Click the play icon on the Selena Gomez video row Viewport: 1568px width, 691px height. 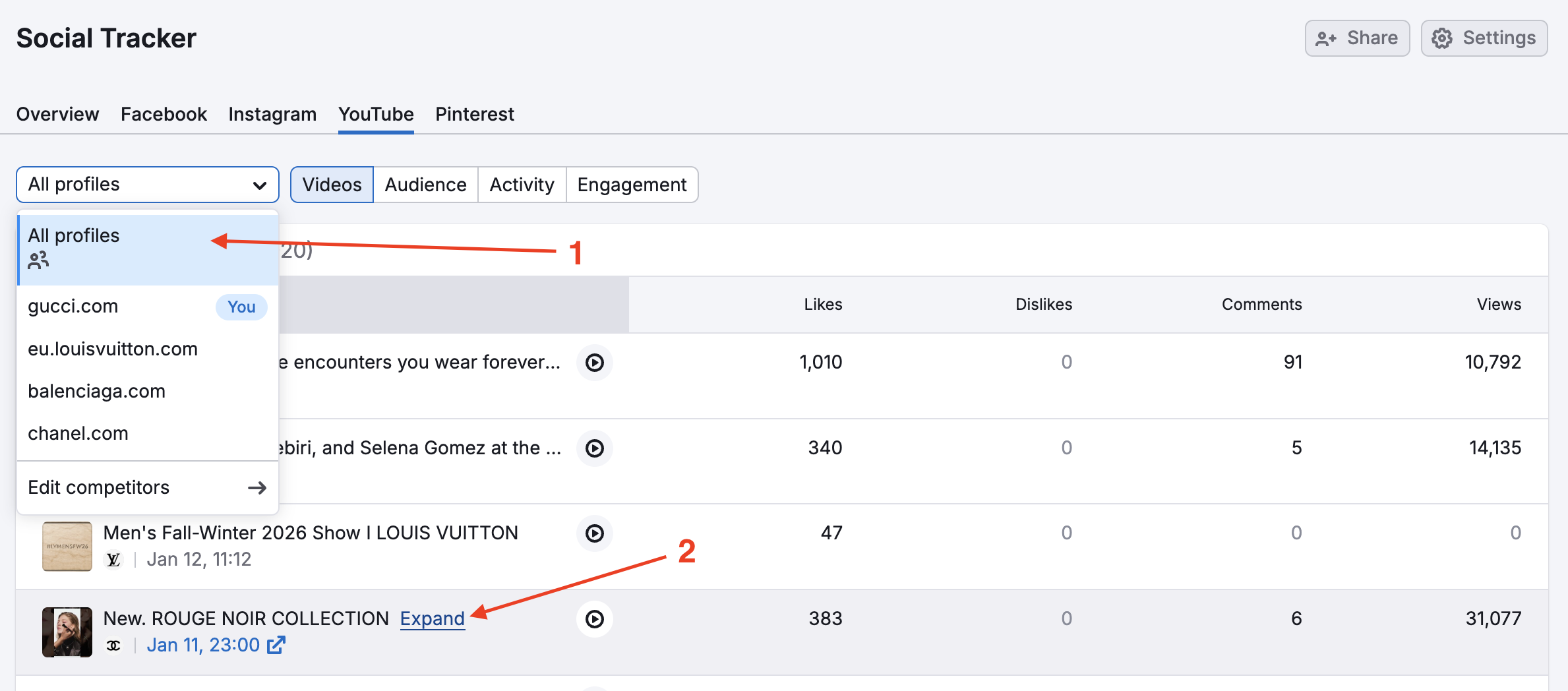coord(594,448)
